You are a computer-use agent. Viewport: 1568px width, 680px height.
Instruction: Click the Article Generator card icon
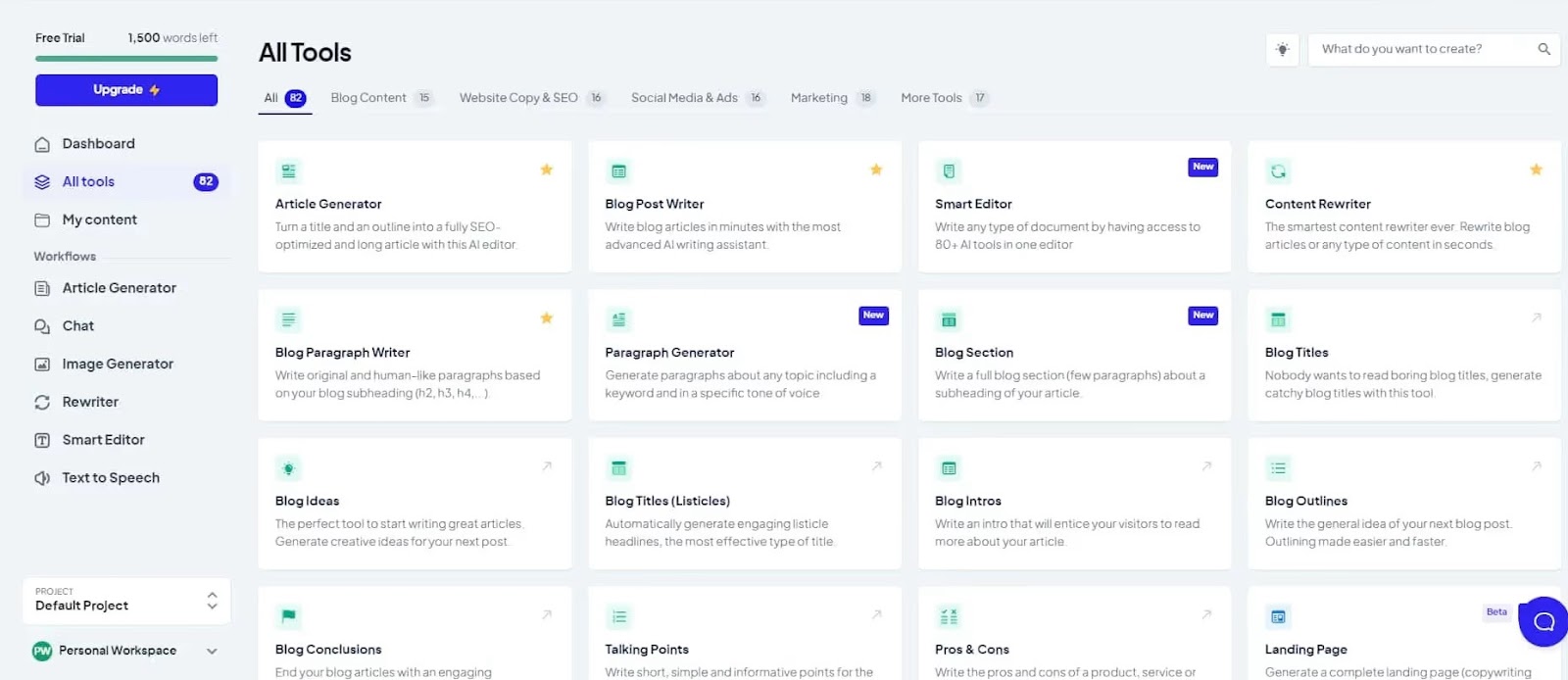(x=288, y=171)
